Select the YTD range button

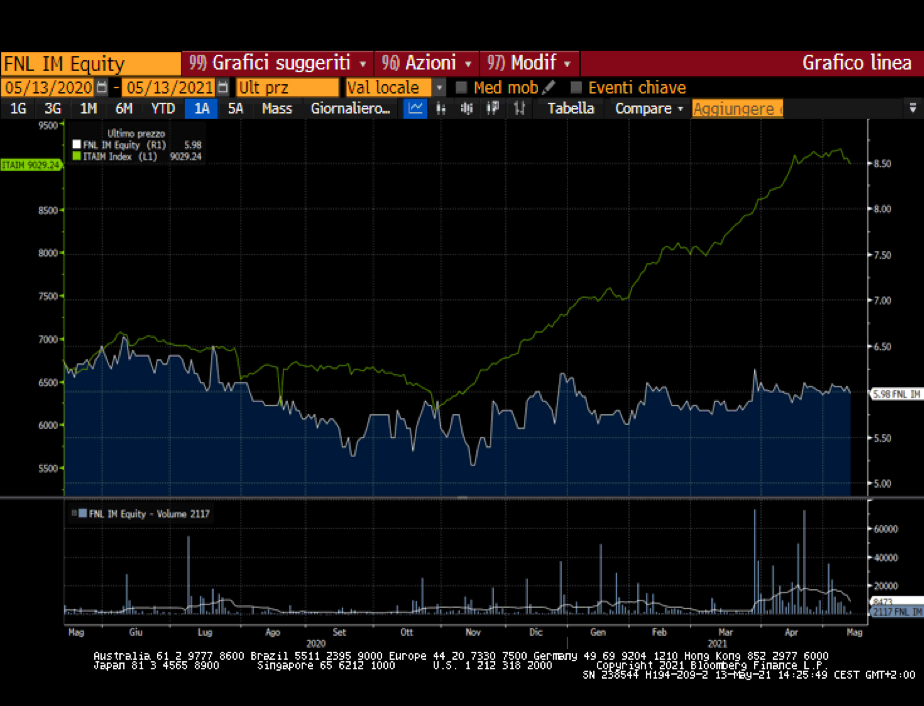pos(163,108)
